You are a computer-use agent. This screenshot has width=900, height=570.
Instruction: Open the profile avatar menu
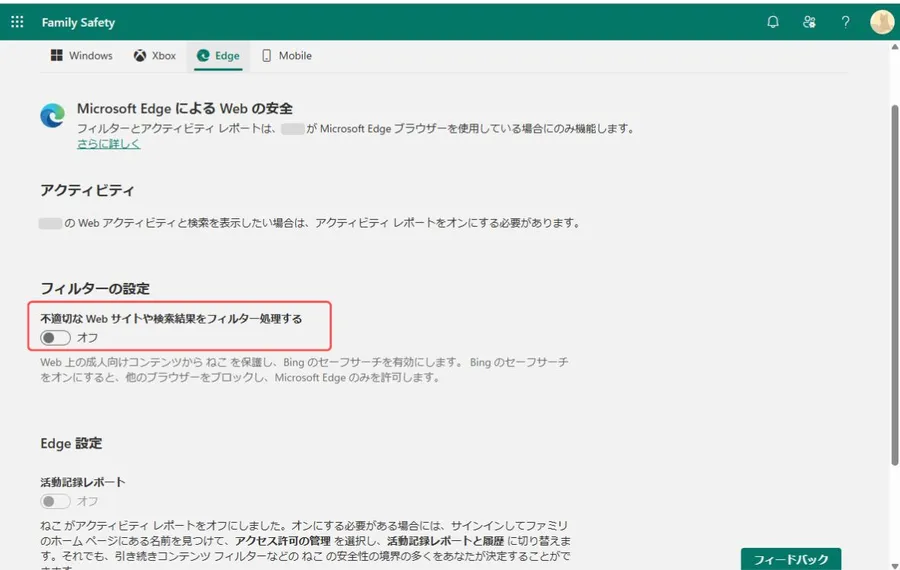pyautogui.click(x=881, y=22)
